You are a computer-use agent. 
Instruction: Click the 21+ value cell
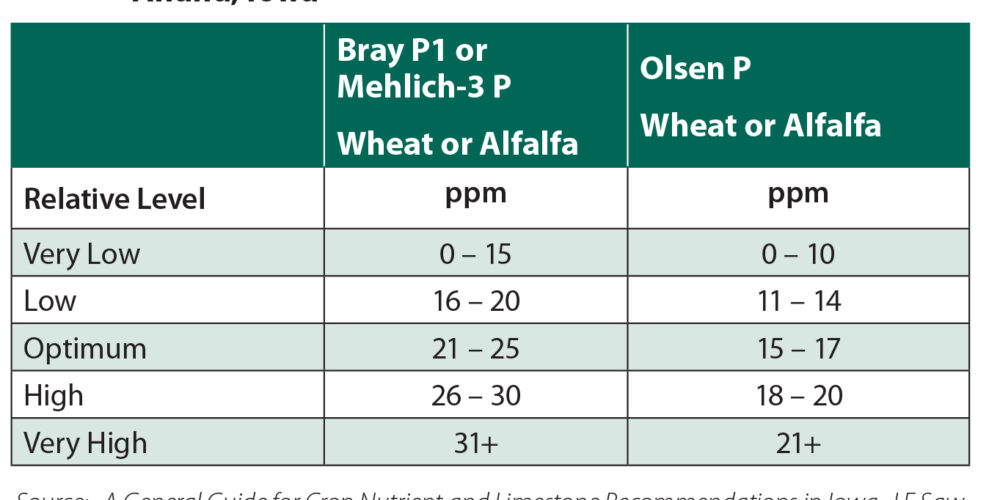pyautogui.click(x=798, y=443)
